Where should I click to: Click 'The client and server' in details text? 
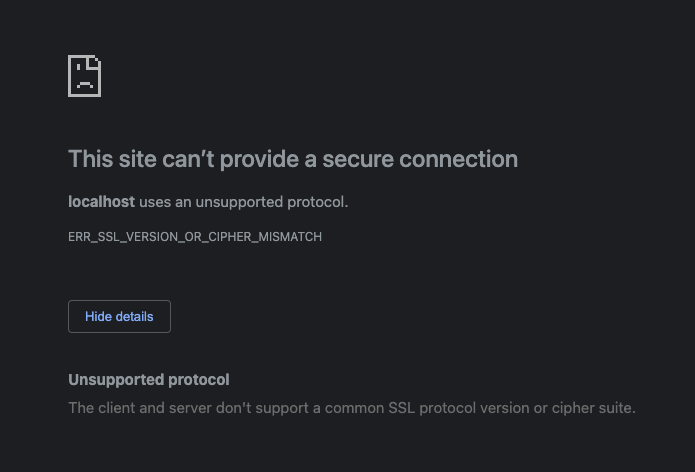(140, 408)
